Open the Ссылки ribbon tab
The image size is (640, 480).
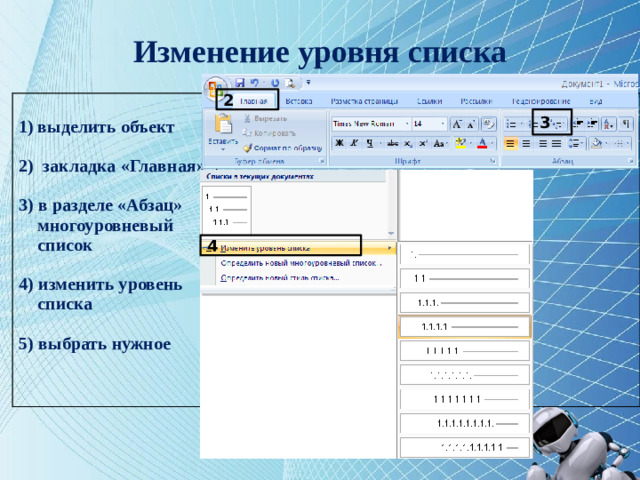pyautogui.click(x=430, y=101)
